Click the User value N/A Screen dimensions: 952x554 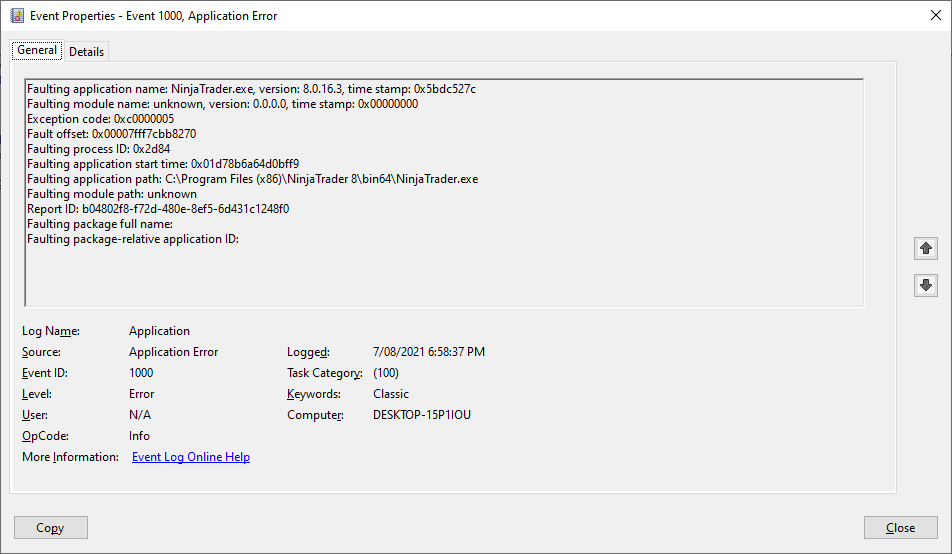tap(140, 415)
